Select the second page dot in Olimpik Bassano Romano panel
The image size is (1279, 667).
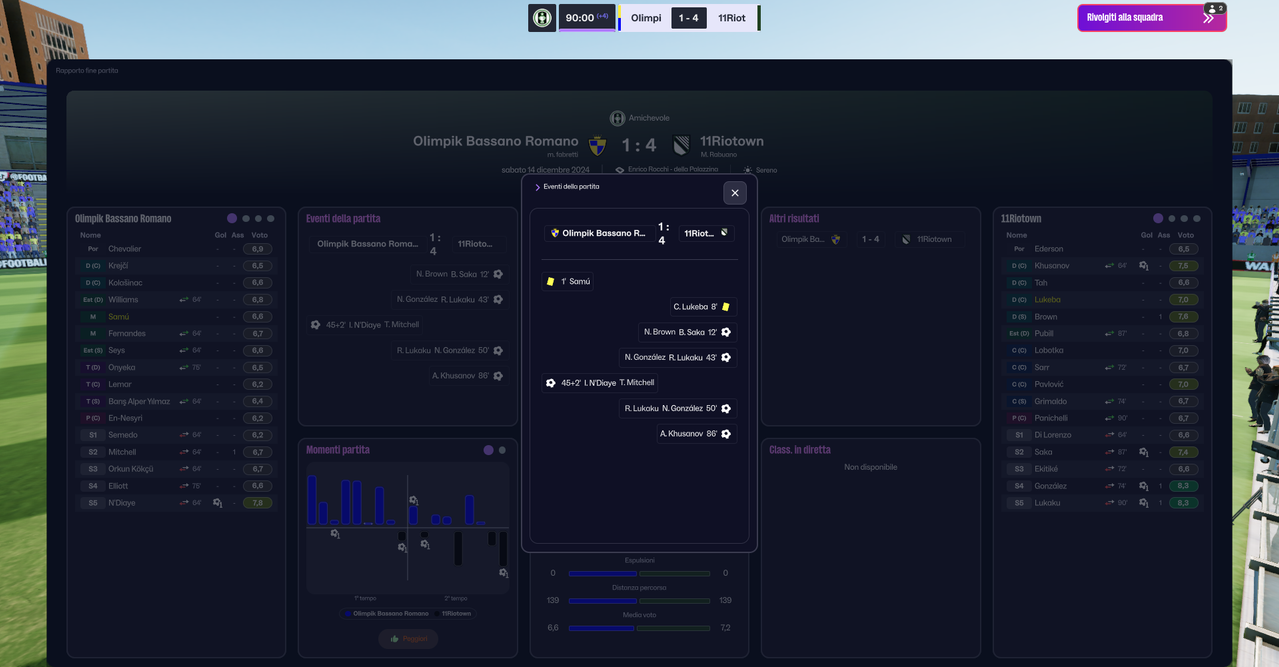(246, 218)
